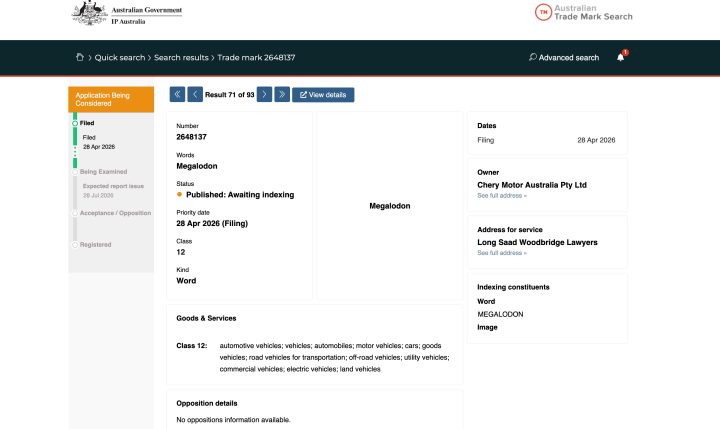This screenshot has width=720, height=429.
Task: Click owner Chery Motor Australia Pty Ltd
Action: pyautogui.click(x=532, y=185)
